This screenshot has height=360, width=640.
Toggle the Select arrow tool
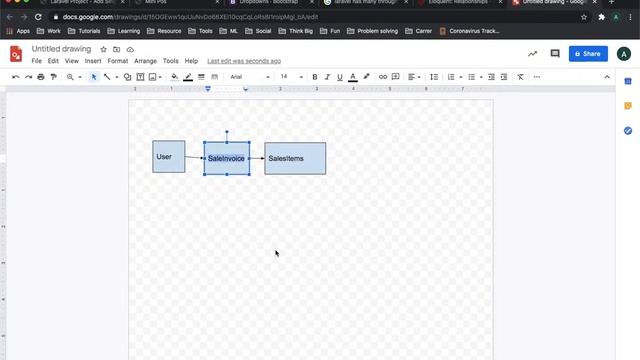point(94,77)
